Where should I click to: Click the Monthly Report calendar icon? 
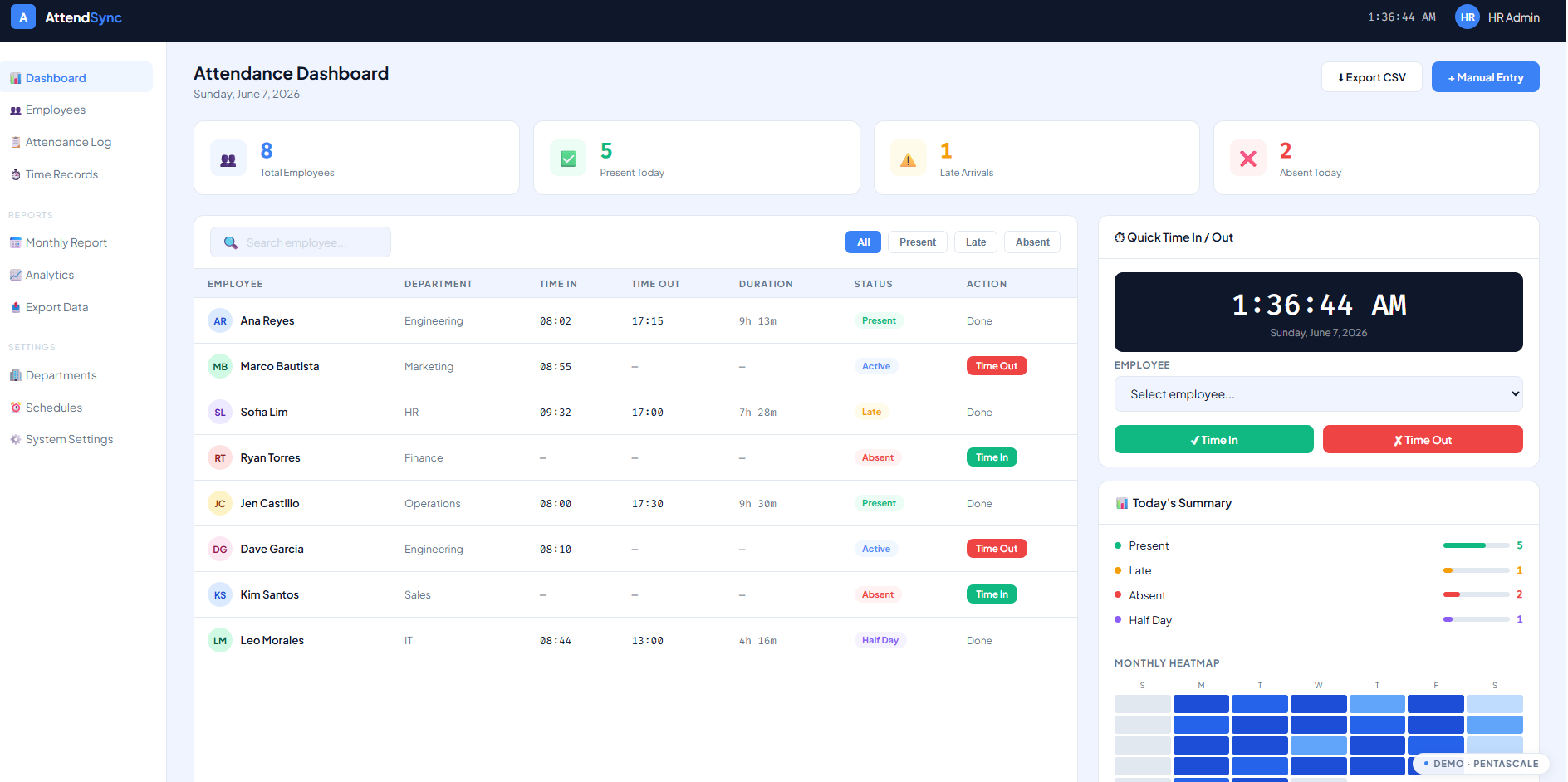(x=16, y=242)
